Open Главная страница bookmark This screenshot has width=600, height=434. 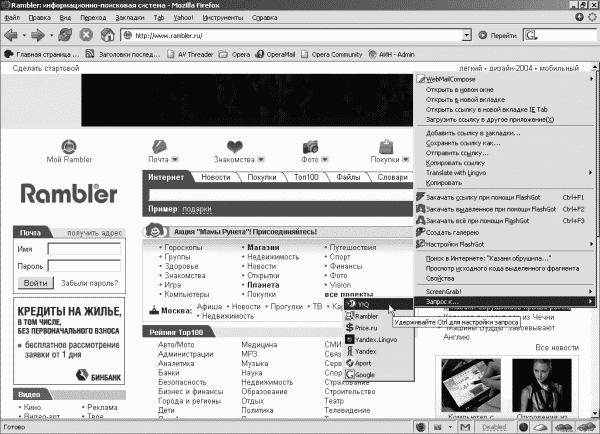[42, 54]
